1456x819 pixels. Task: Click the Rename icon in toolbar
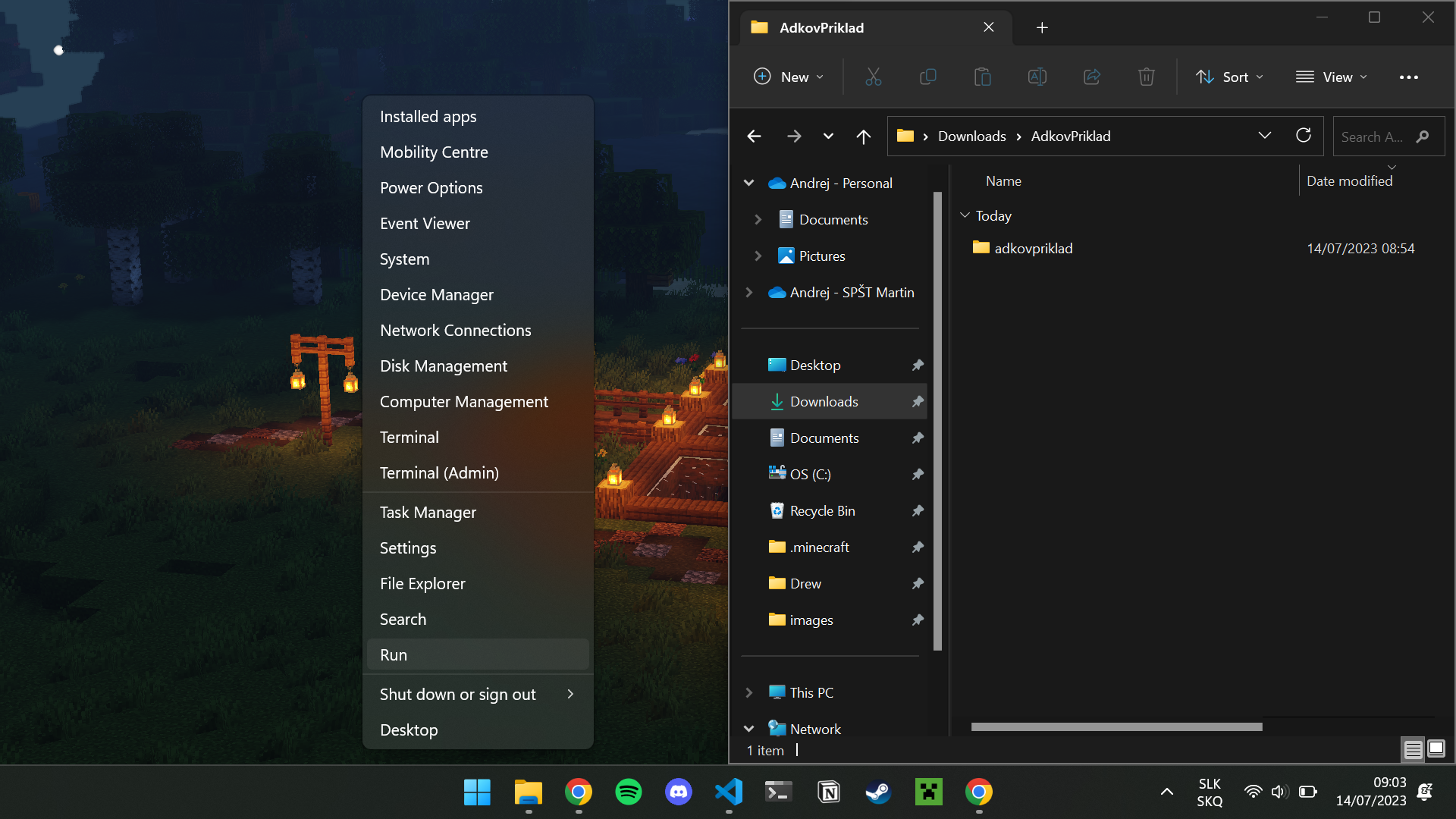click(1037, 77)
